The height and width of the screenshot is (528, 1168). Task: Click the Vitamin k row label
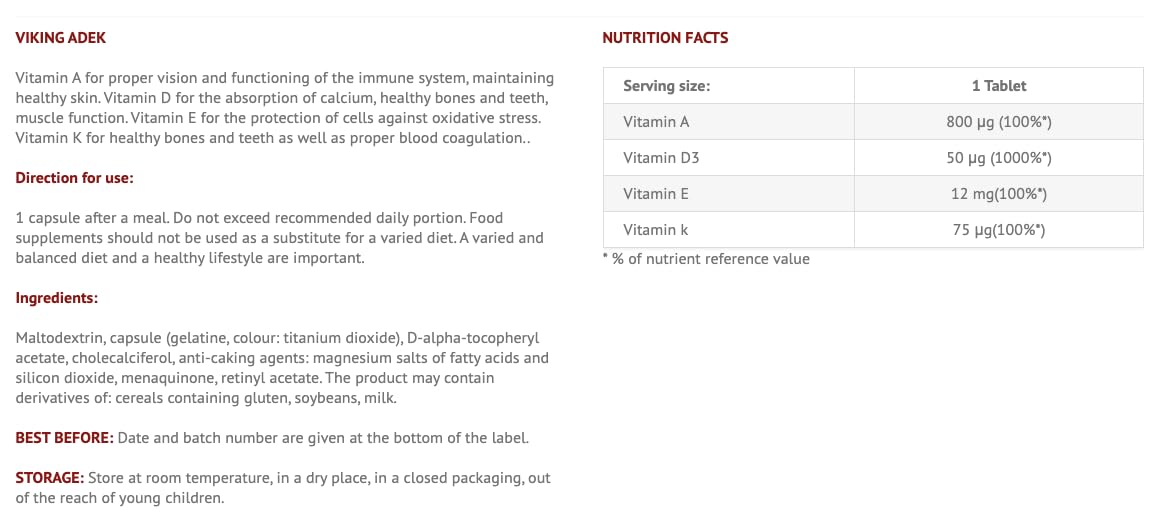pos(655,230)
